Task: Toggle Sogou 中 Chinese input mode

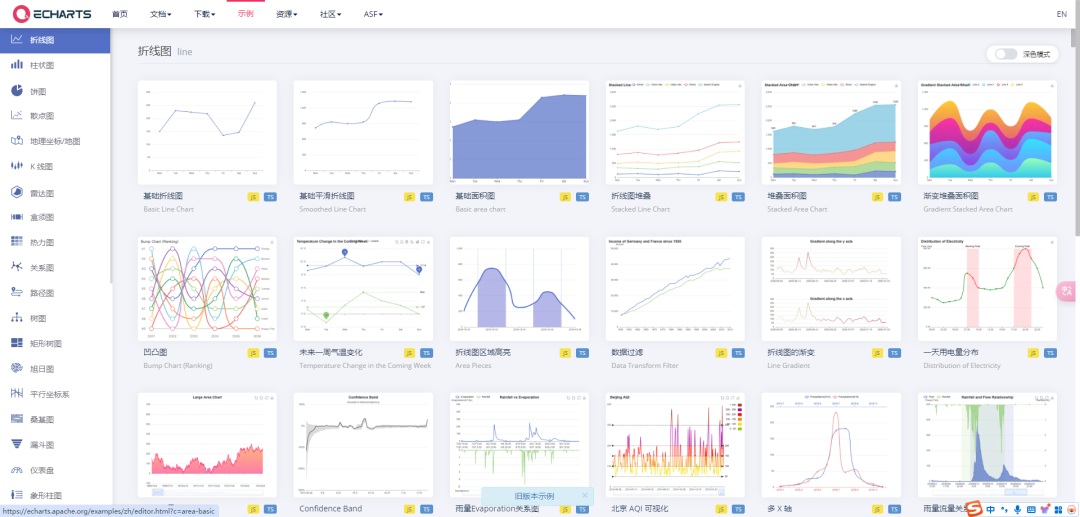Action: pos(990,509)
